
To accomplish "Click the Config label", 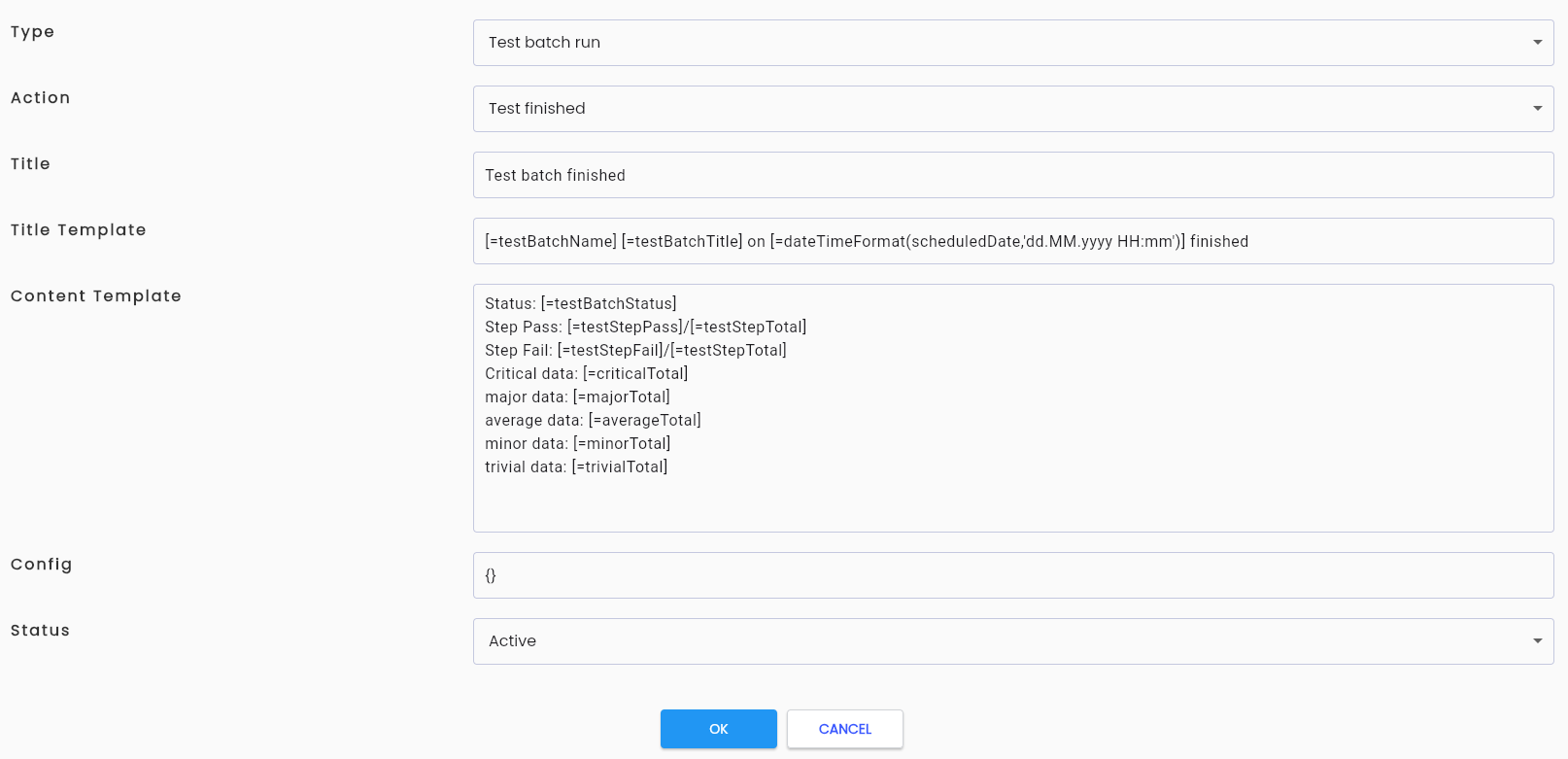I will [x=42, y=565].
